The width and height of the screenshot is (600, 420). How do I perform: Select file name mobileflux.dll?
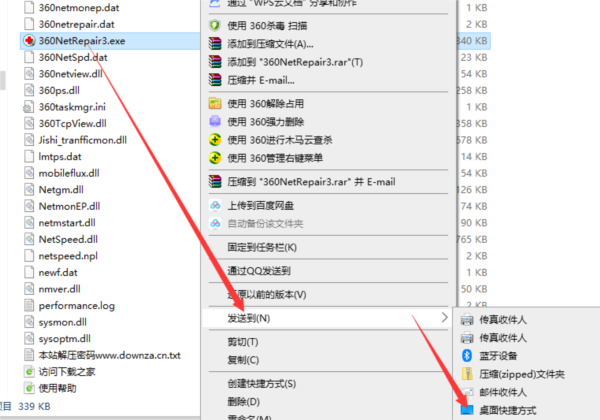tap(69, 173)
